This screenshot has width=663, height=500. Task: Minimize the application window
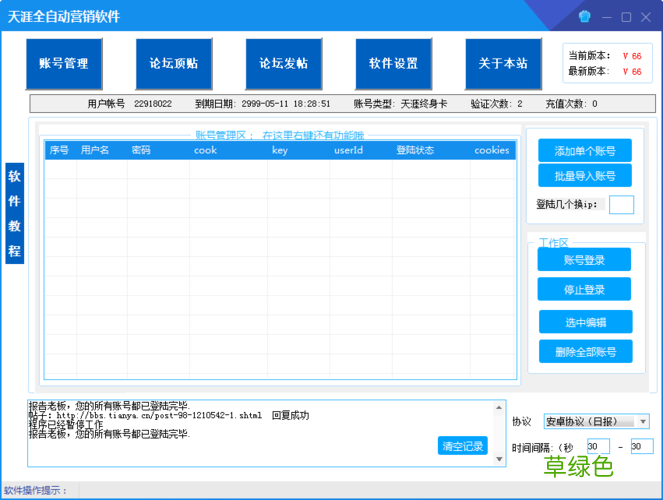point(607,17)
